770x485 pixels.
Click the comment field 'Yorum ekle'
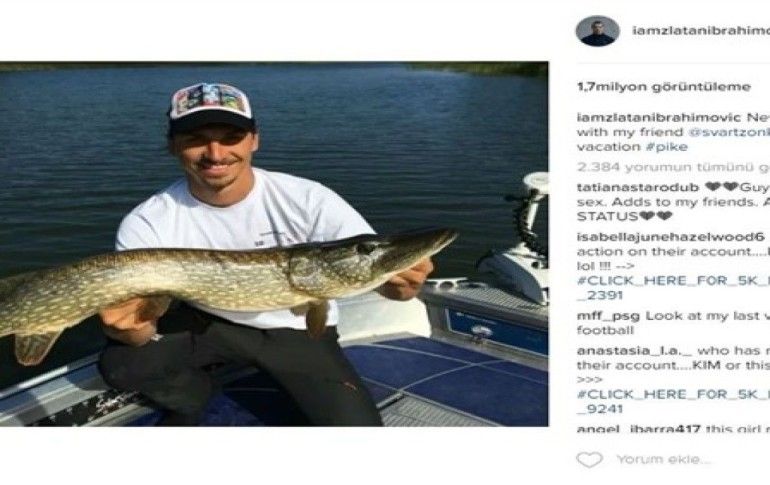tap(664, 459)
